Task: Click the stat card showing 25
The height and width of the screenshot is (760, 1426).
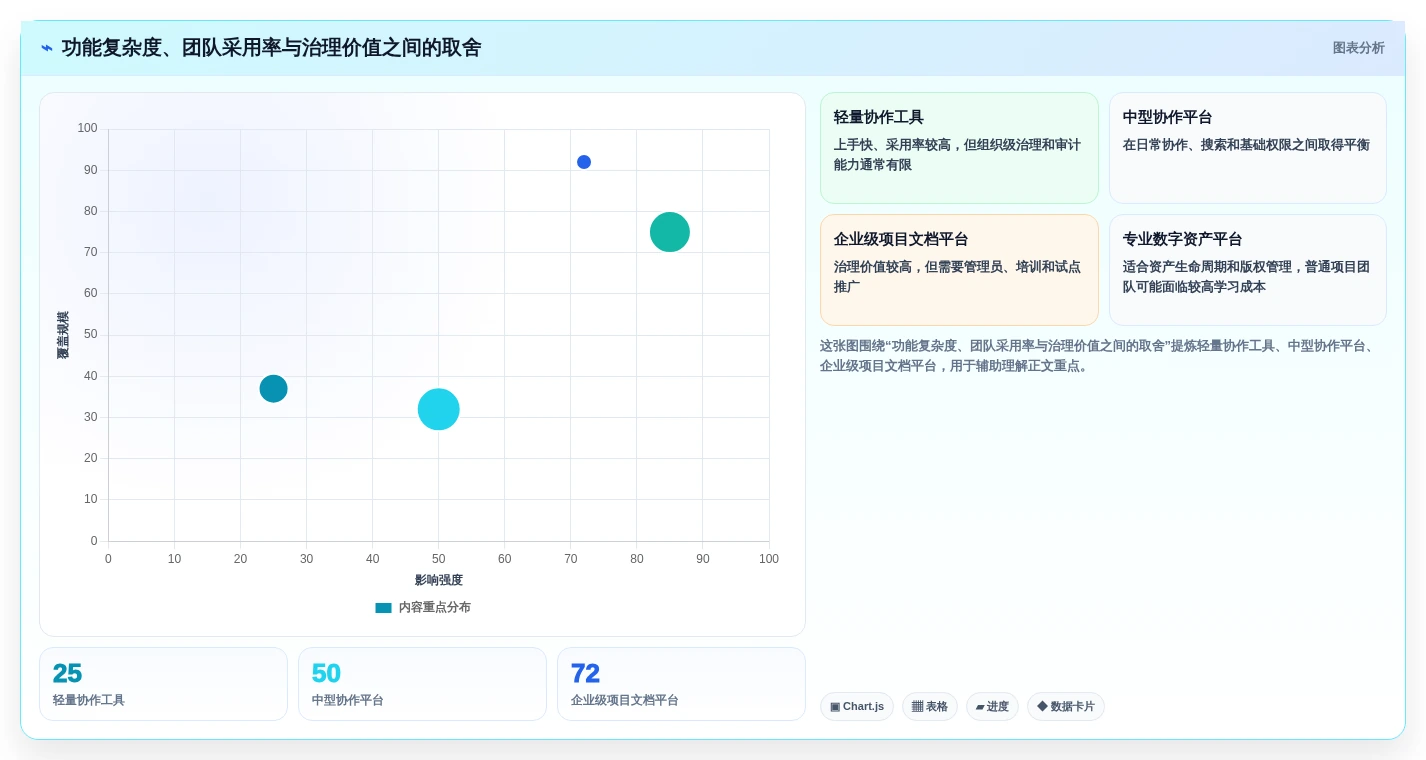Action: point(163,684)
